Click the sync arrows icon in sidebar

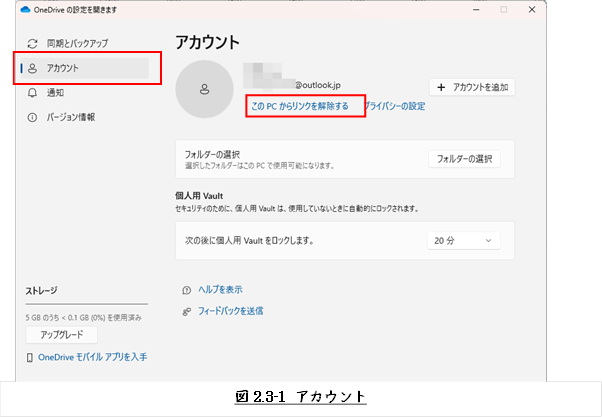click(32, 44)
